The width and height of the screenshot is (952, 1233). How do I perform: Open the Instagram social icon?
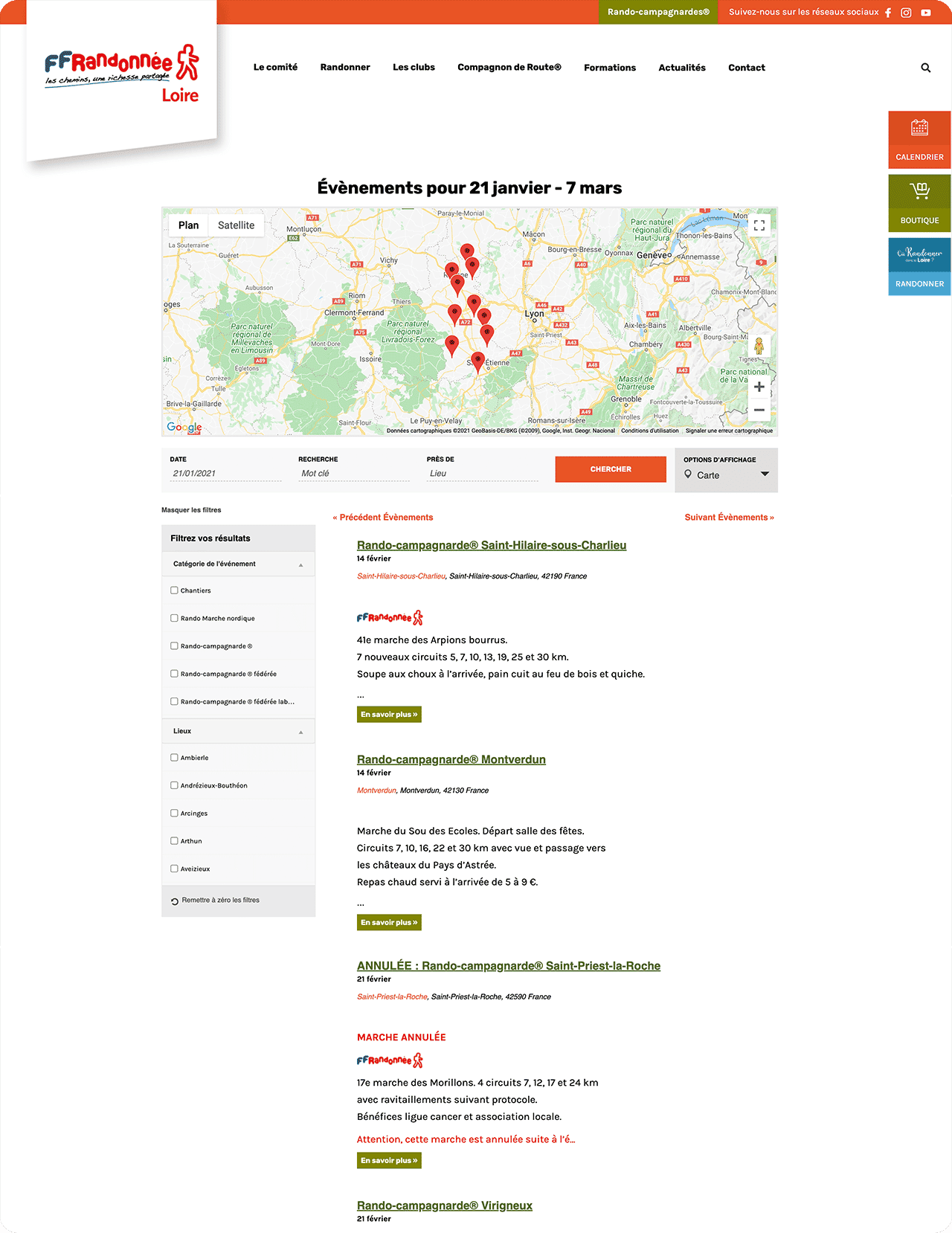click(906, 13)
